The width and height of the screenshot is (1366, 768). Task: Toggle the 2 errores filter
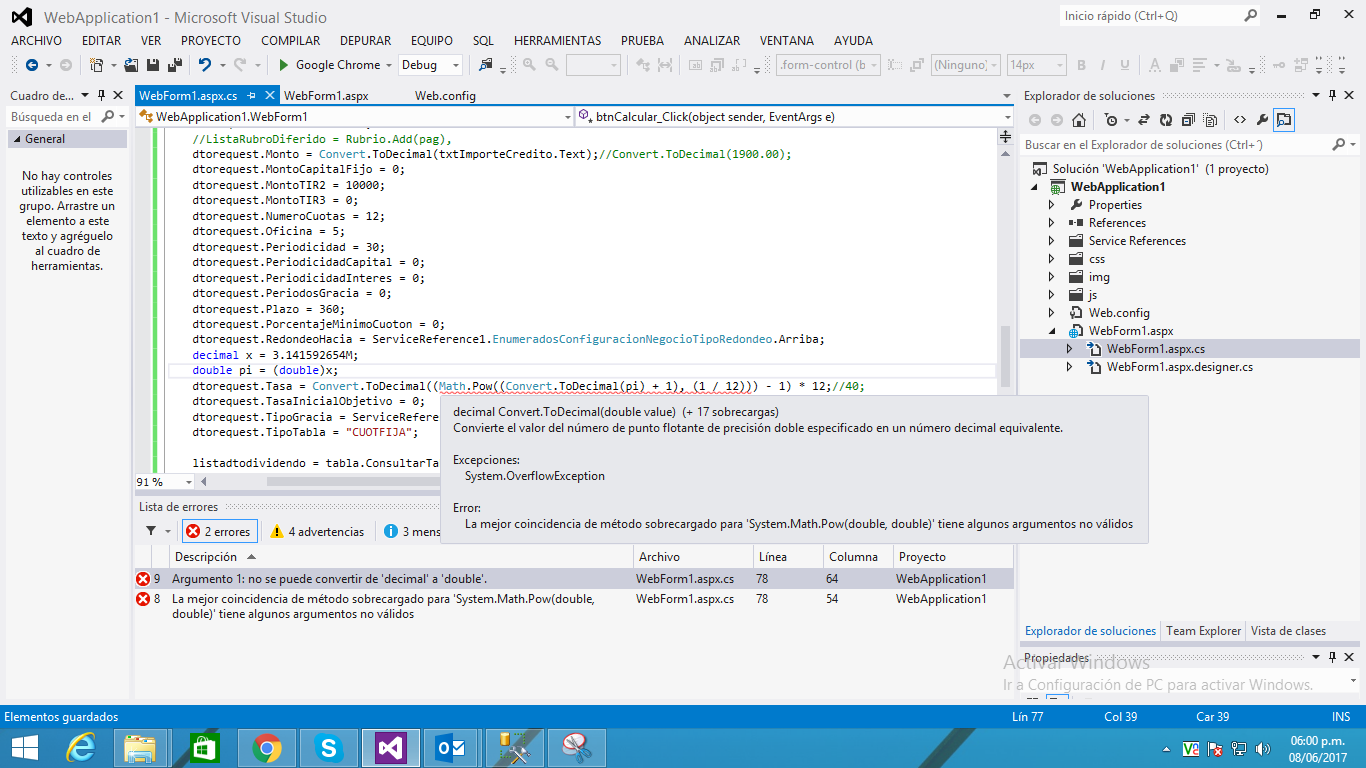coord(219,532)
